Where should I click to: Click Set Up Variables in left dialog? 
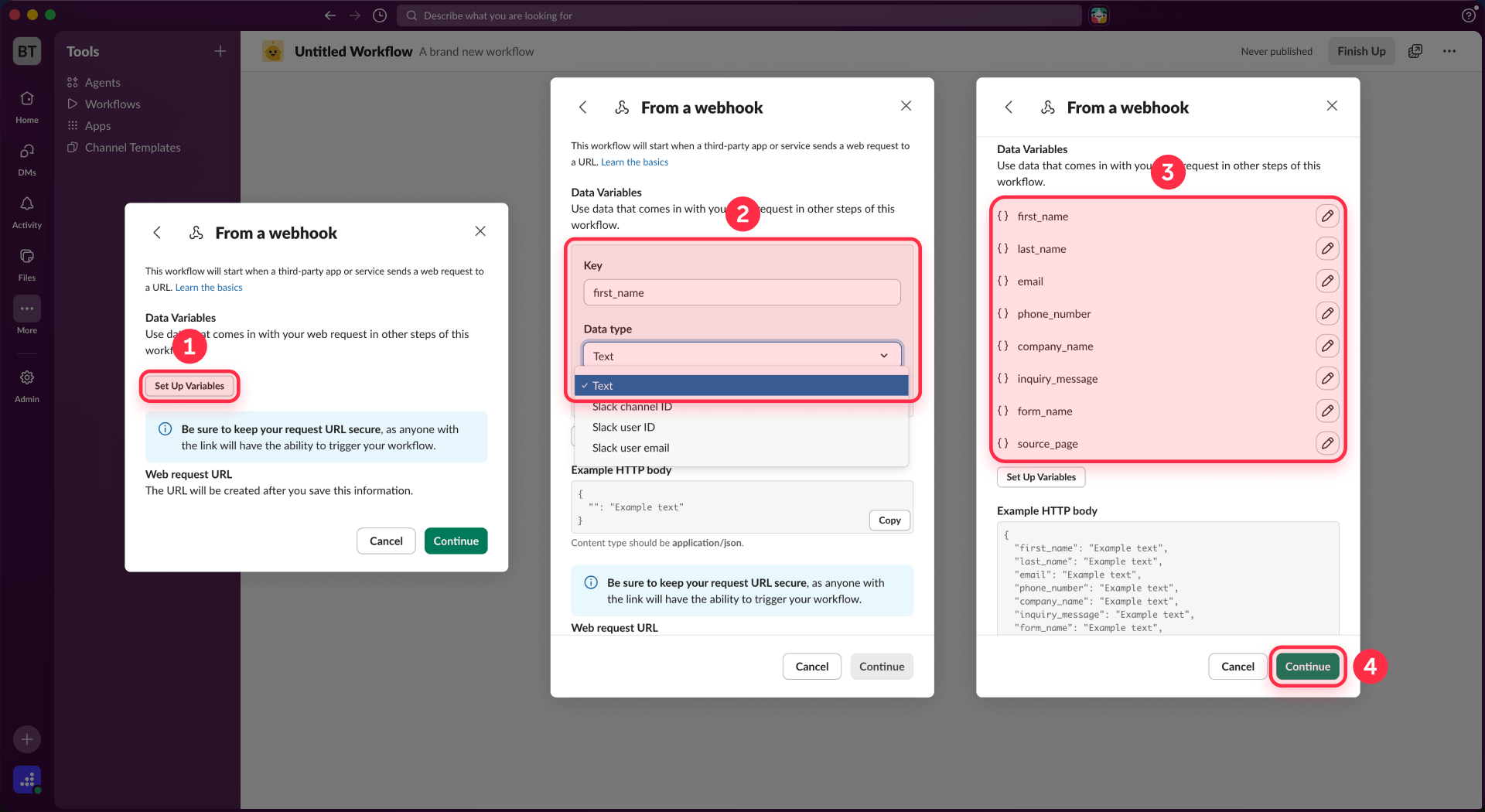pos(189,386)
